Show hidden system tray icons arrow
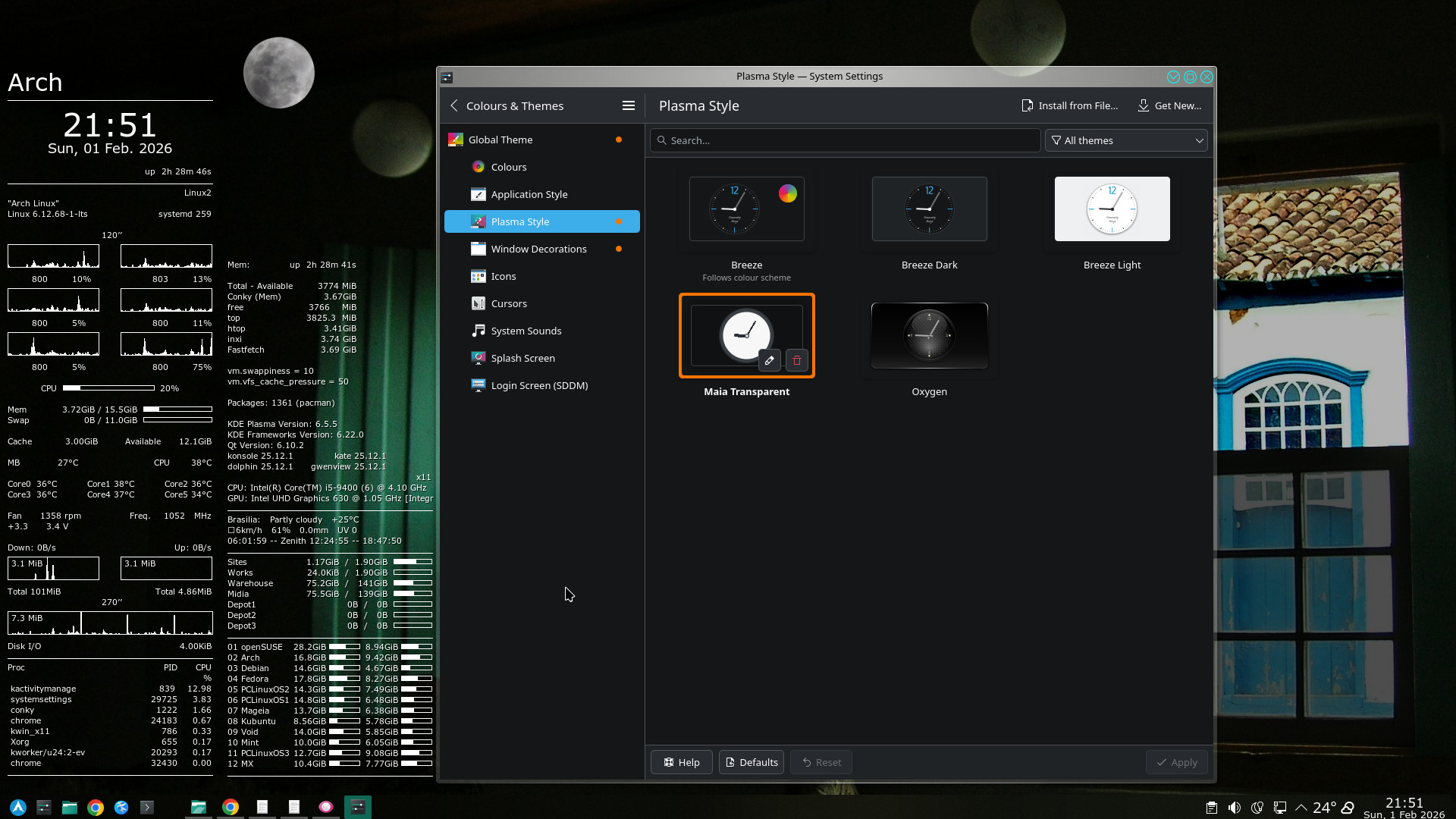The width and height of the screenshot is (1456, 819). [x=1301, y=808]
